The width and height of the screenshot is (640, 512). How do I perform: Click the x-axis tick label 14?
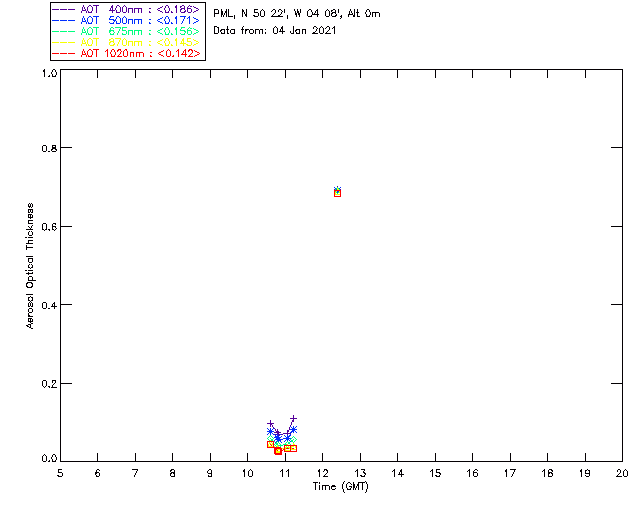(398, 473)
